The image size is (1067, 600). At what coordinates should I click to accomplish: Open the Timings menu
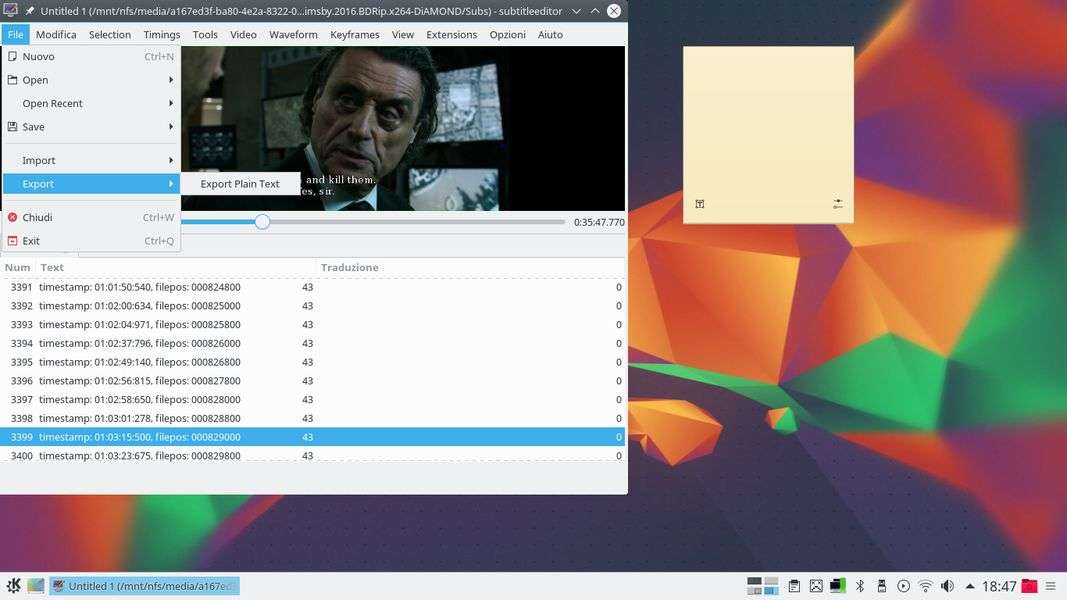[161, 35]
